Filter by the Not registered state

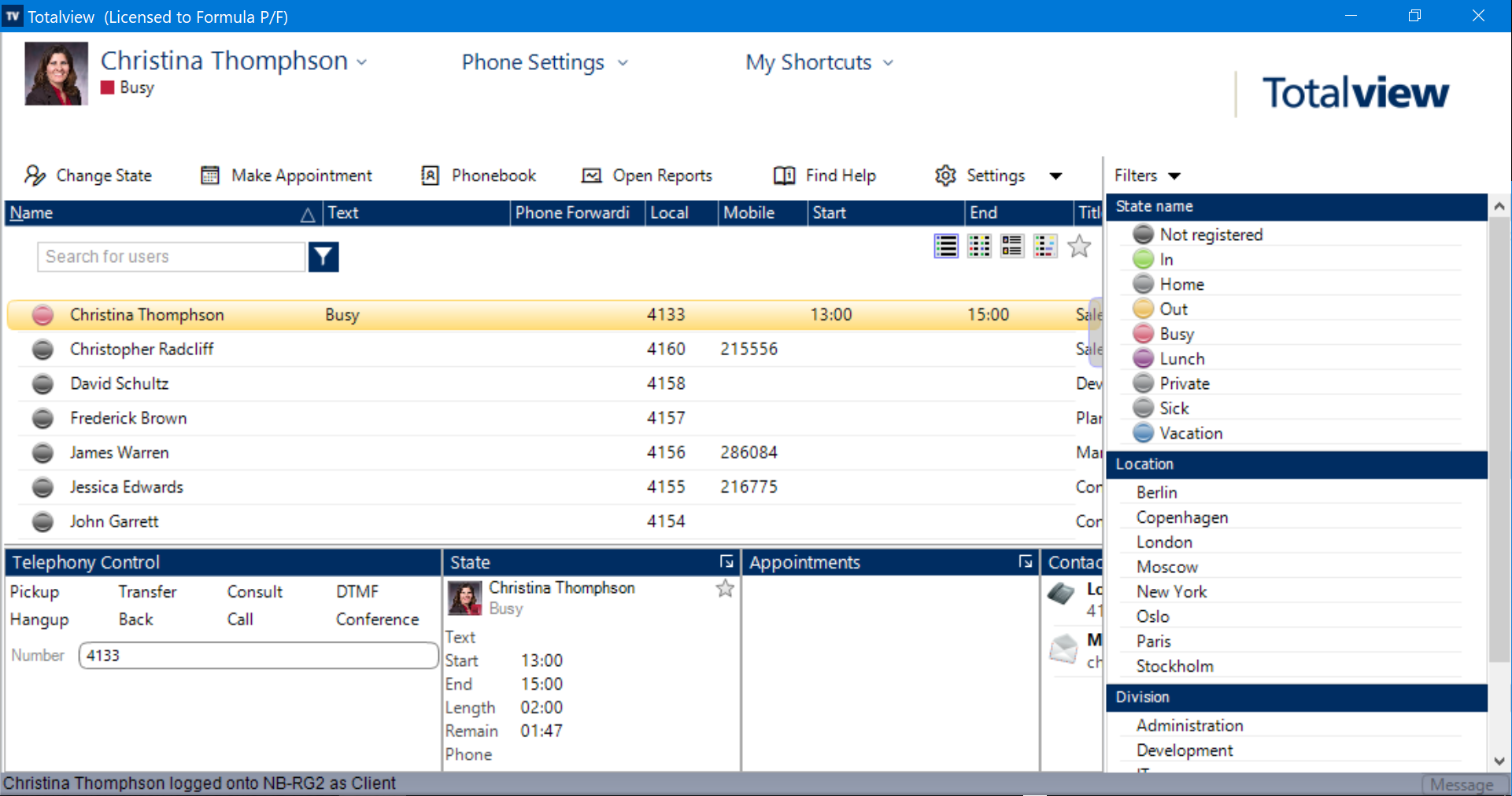(1211, 235)
